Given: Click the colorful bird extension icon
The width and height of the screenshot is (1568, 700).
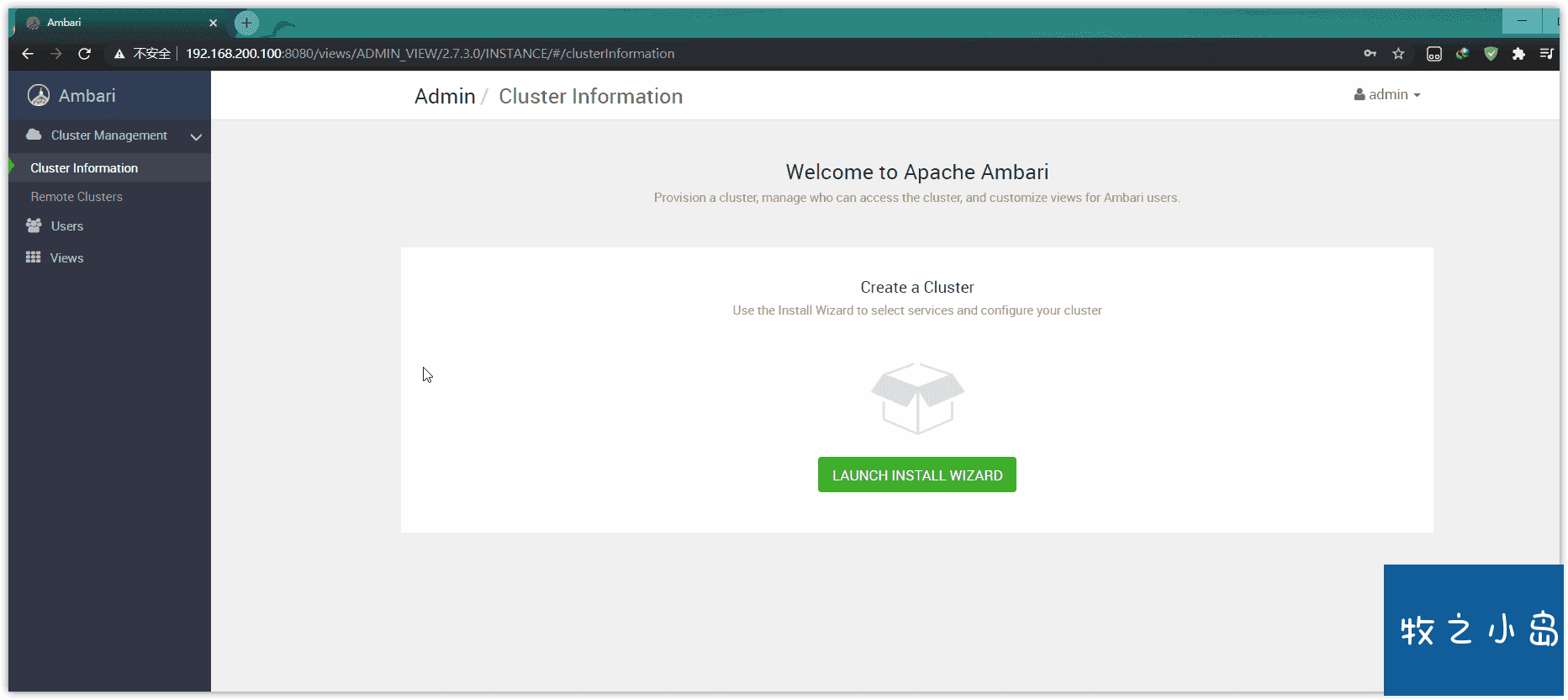Looking at the screenshot, I should 1463,54.
